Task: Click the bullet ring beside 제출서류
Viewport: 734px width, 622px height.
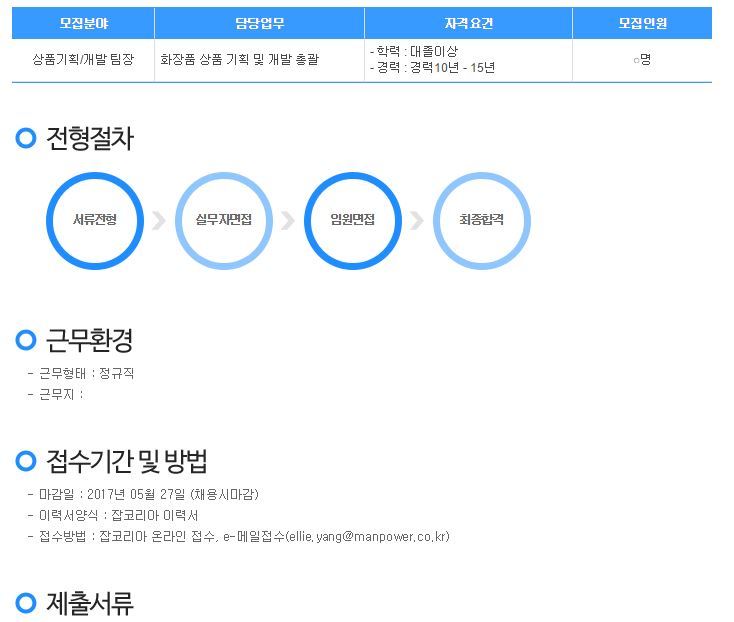Action: click(x=26, y=603)
